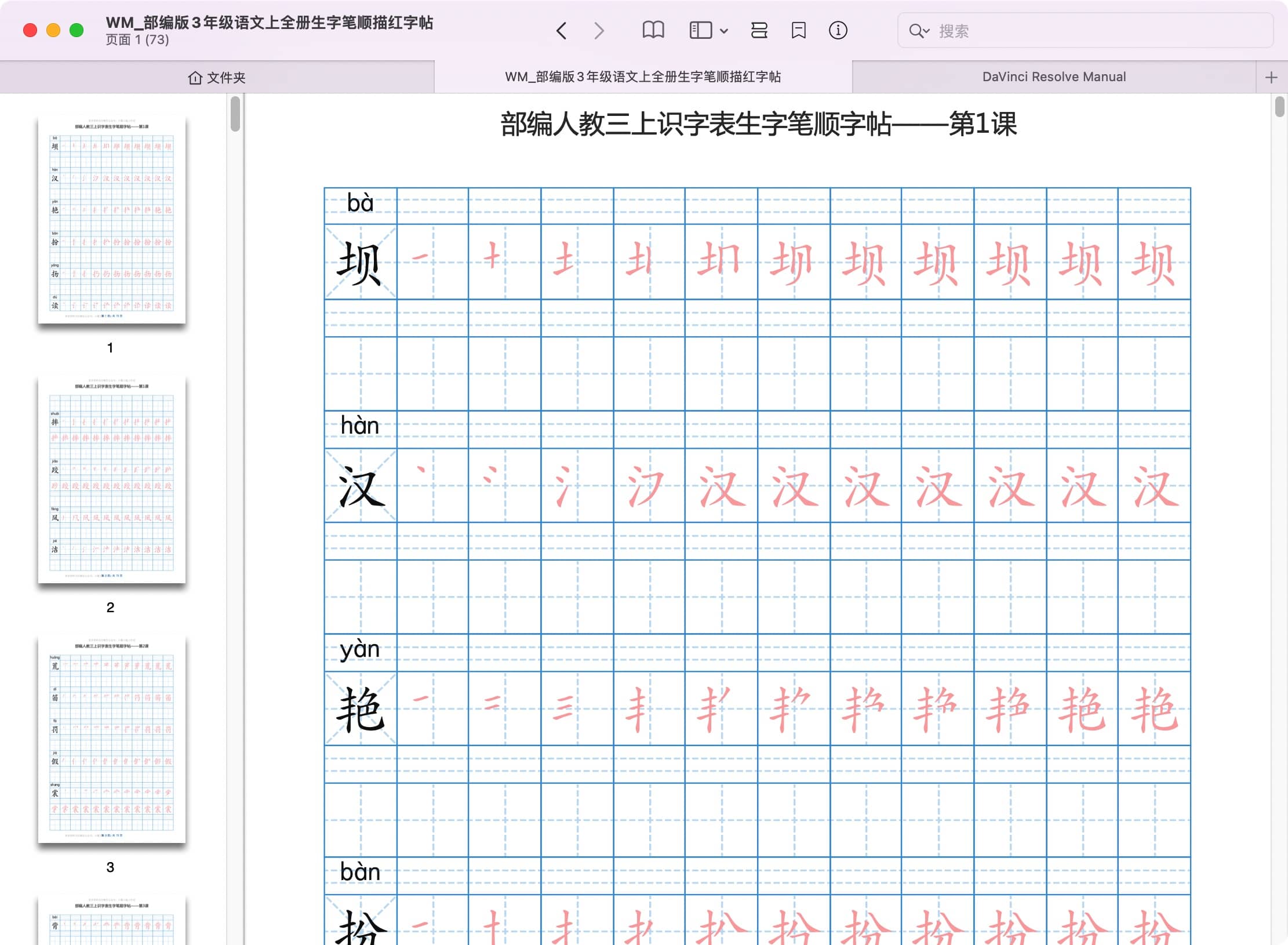Click the main document scrollbar
The height and width of the screenshot is (945, 1288).
click(1279, 107)
